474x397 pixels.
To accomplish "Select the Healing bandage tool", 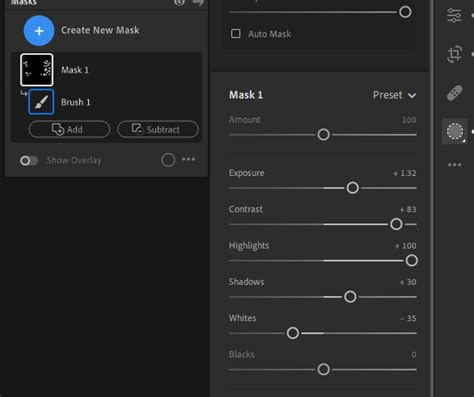I will pyautogui.click(x=455, y=93).
